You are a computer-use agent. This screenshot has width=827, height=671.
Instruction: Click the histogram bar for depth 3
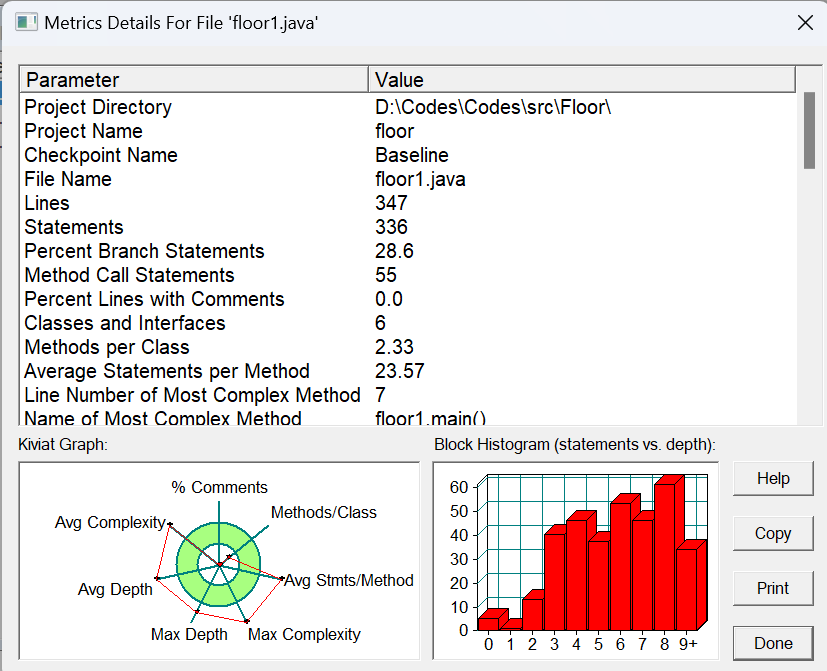point(555,582)
